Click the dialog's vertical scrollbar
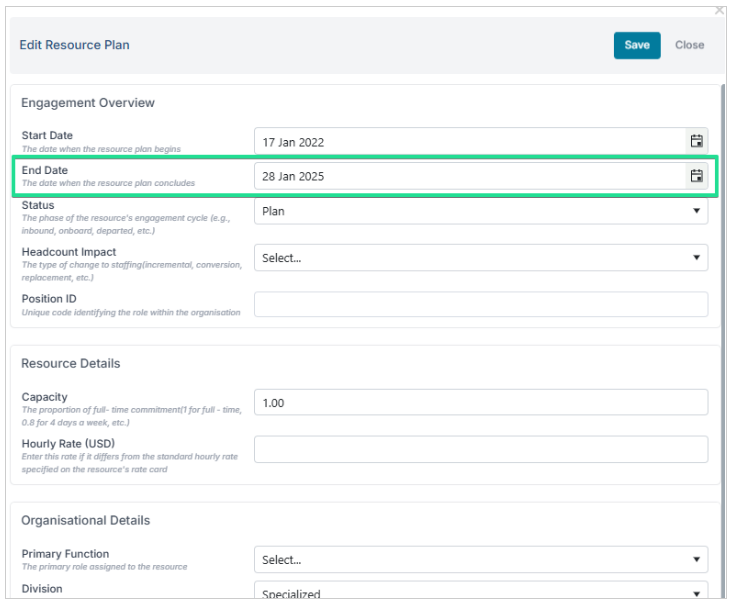The width and height of the screenshot is (739, 606). pos(723,339)
